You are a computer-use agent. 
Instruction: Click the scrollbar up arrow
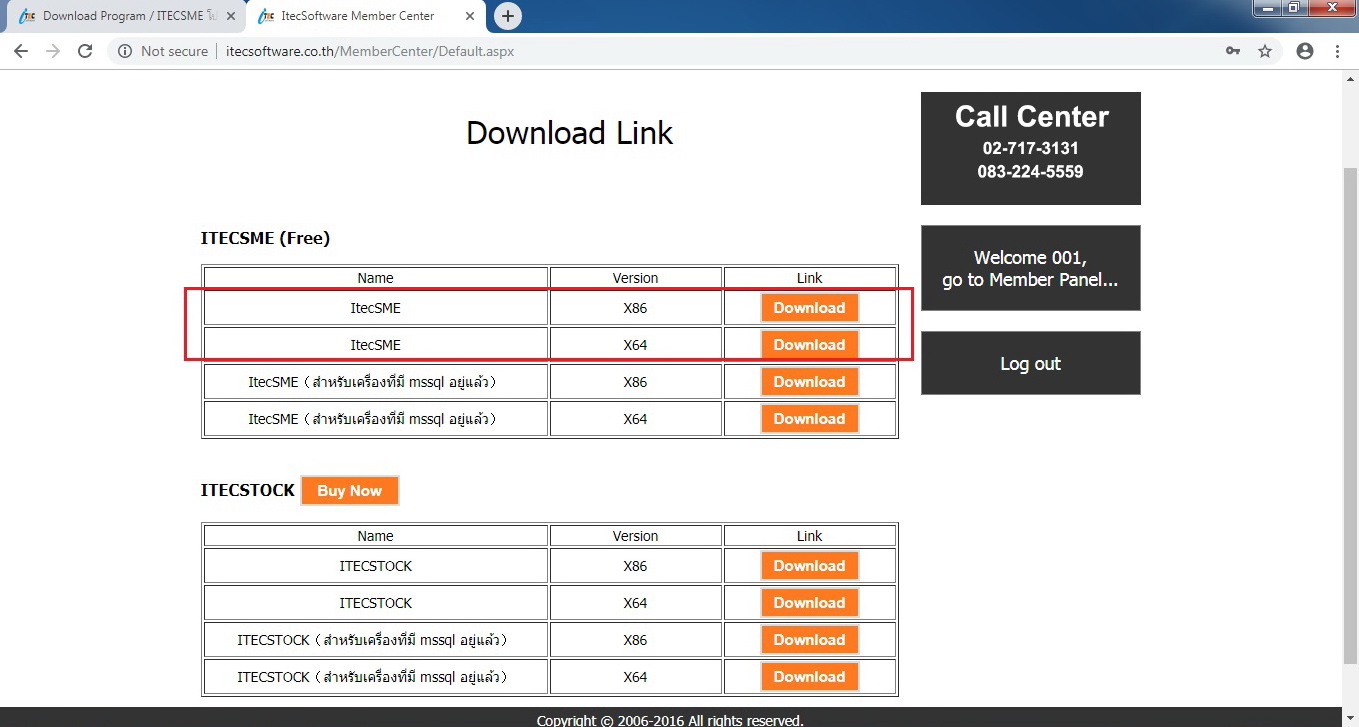coord(1350,78)
